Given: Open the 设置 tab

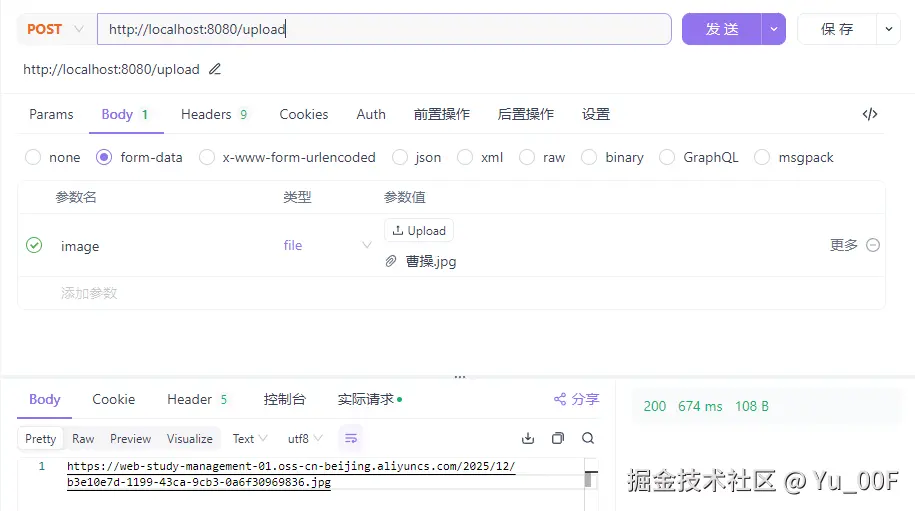Looking at the screenshot, I should click(596, 114).
